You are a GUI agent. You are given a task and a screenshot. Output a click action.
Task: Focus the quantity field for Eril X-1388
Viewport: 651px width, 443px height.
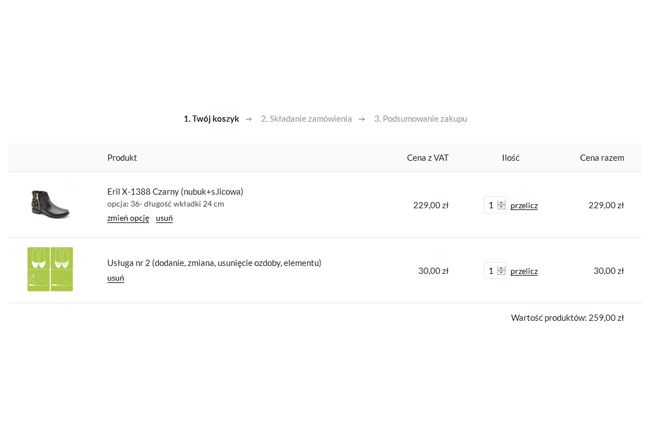pos(491,205)
